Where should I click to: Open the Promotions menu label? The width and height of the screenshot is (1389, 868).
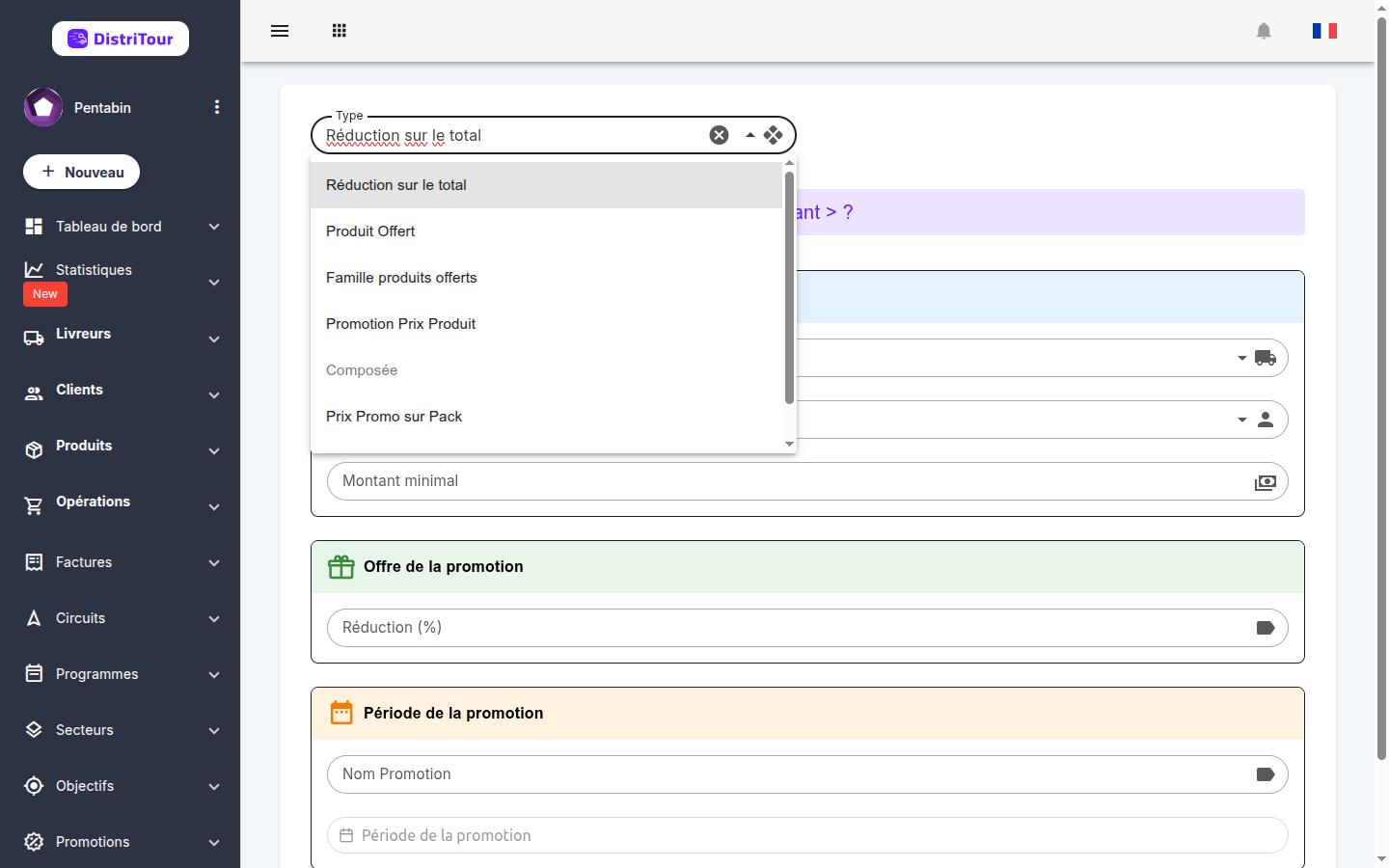click(x=93, y=842)
